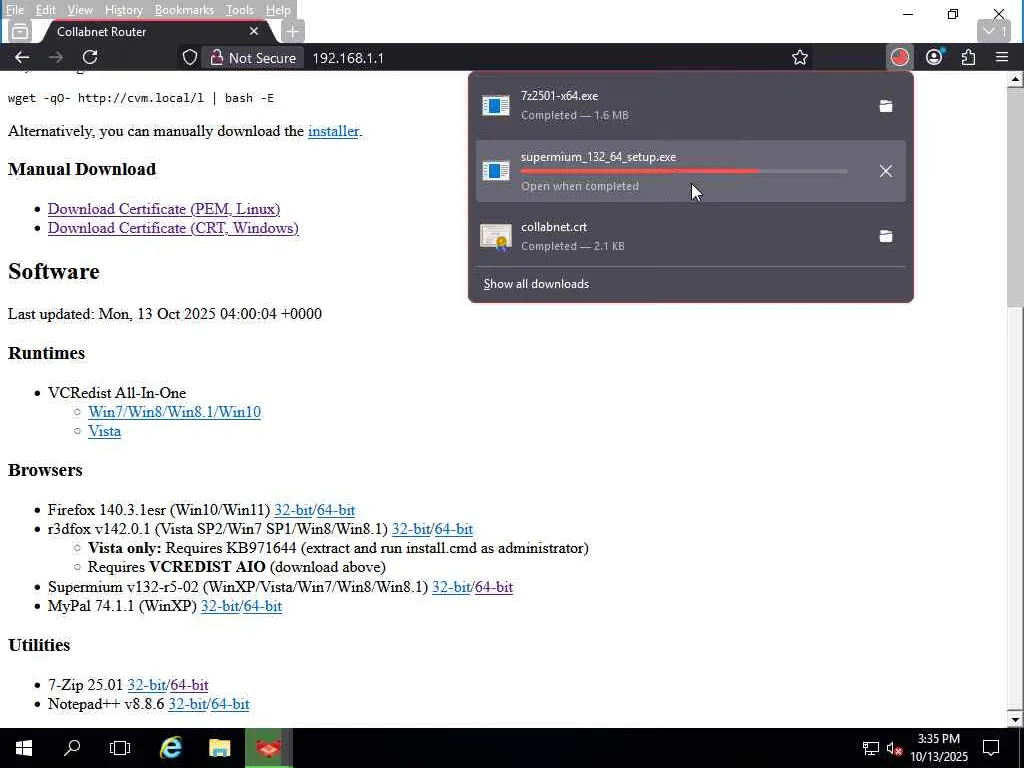The image size is (1024, 768).
Task: Open tracking protection shield icon
Action: coord(189,57)
